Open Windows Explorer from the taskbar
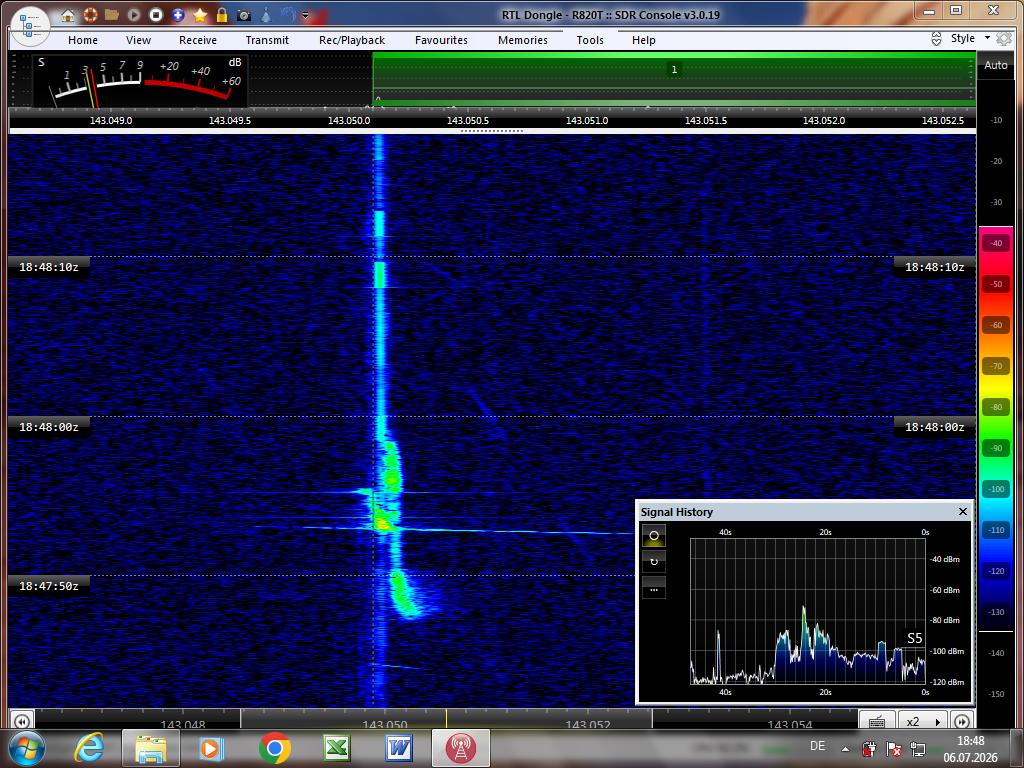1024x768 pixels. [151, 748]
